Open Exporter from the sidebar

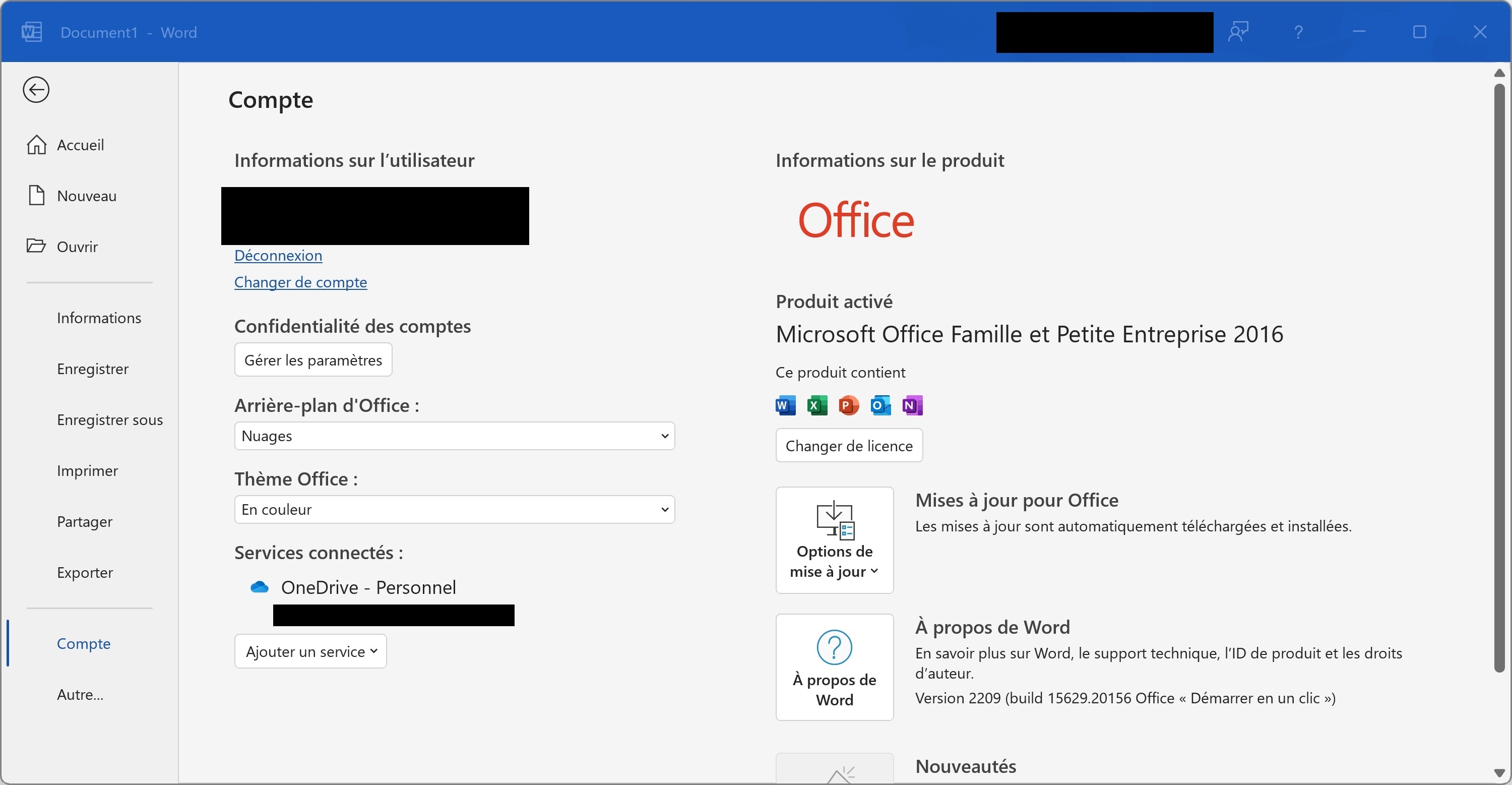85,572
